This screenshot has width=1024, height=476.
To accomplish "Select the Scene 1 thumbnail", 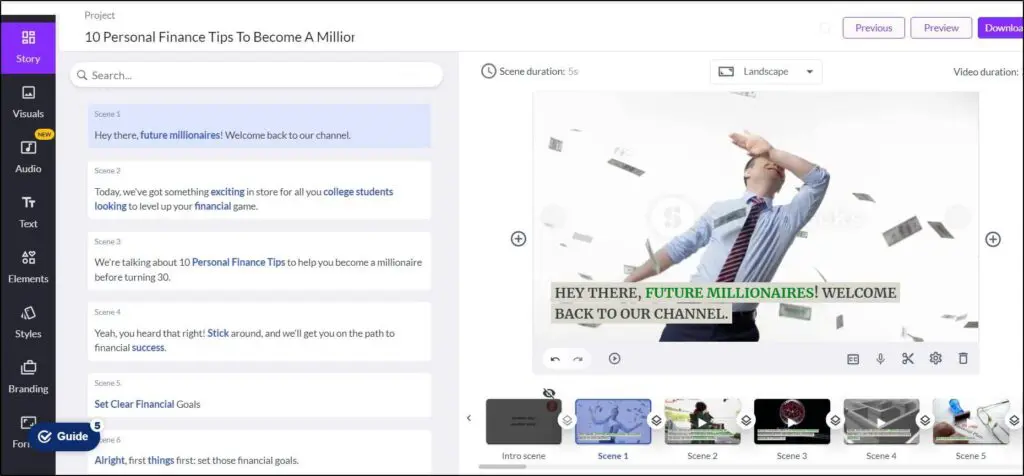I will pos(613,422).
